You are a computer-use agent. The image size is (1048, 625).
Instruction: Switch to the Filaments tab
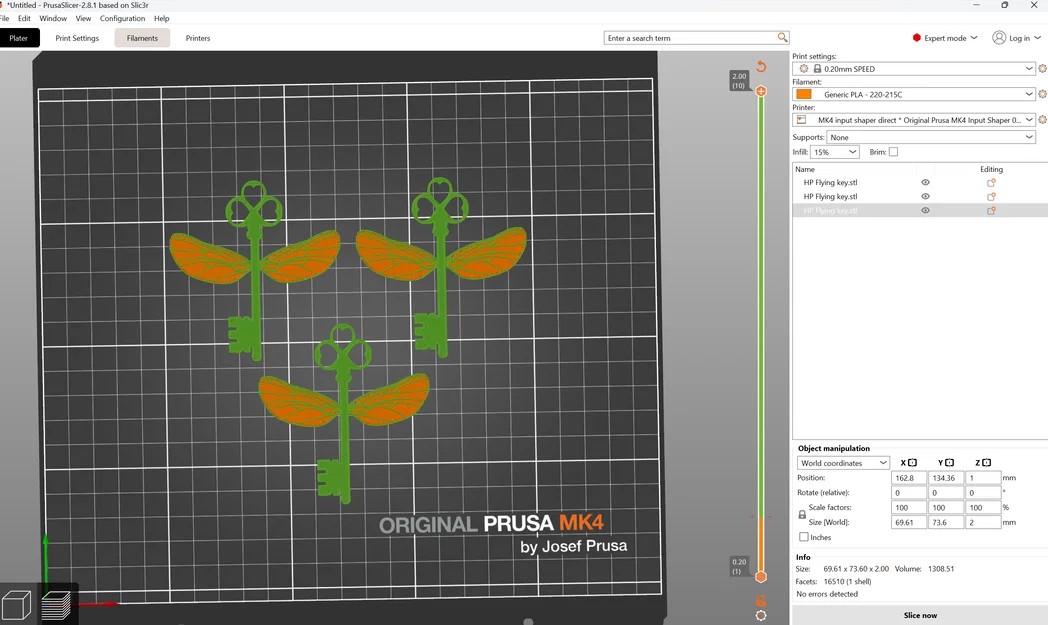[142, 38]
